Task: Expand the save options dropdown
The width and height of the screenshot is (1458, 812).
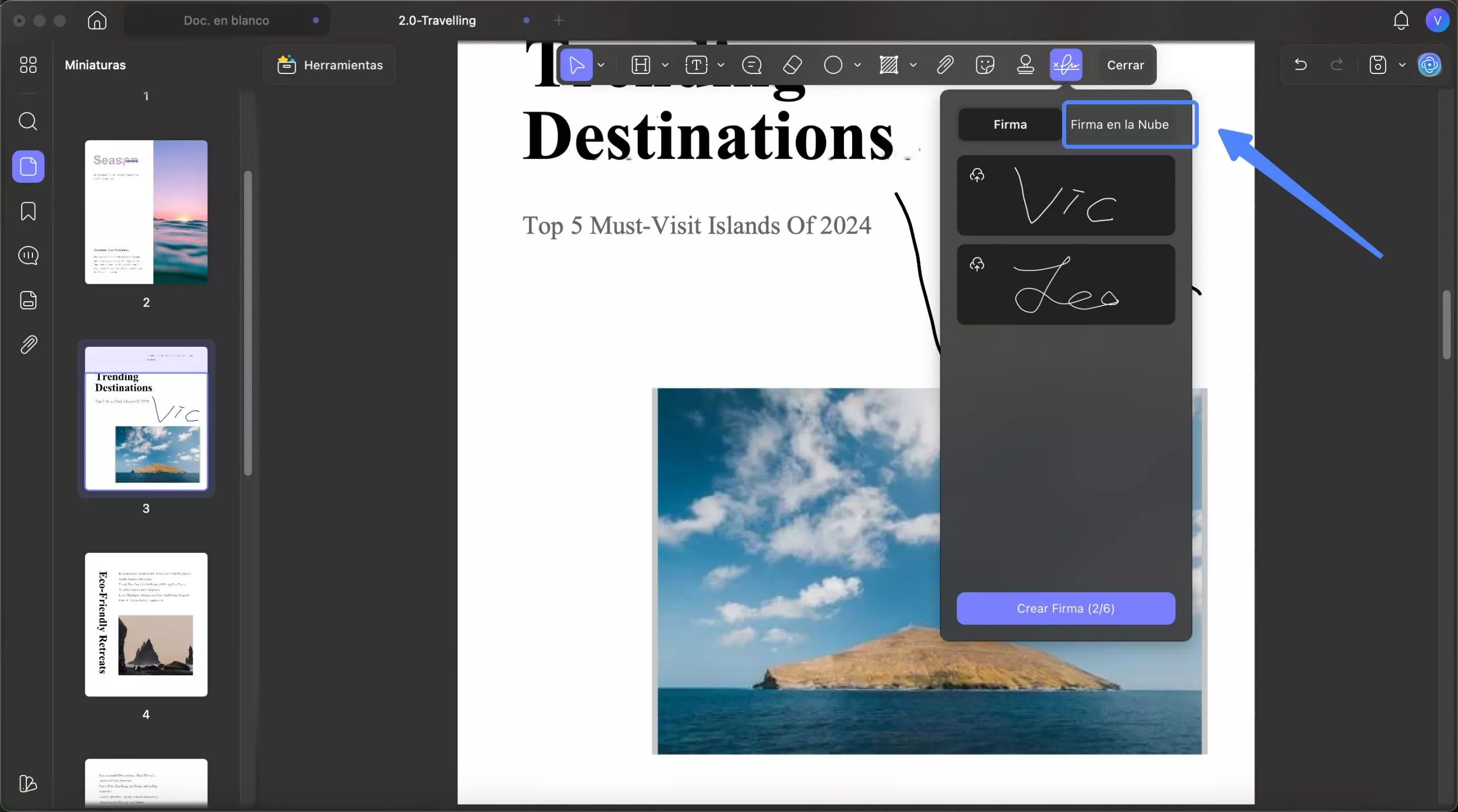Action: tap(1402, 65)
